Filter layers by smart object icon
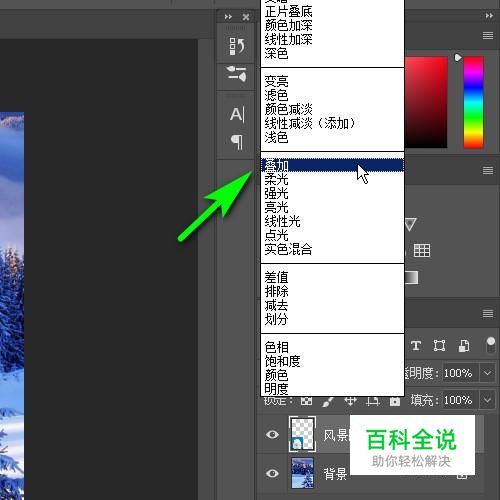Viewport: 500px width, 500px height. (x=464, y=346)
